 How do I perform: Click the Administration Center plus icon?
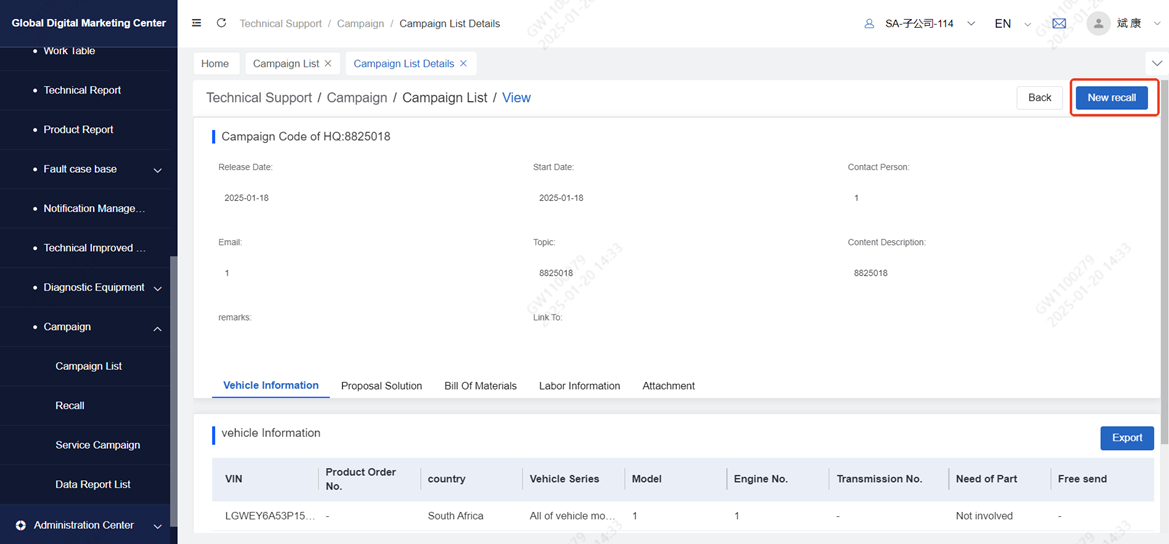coord(20,525)
